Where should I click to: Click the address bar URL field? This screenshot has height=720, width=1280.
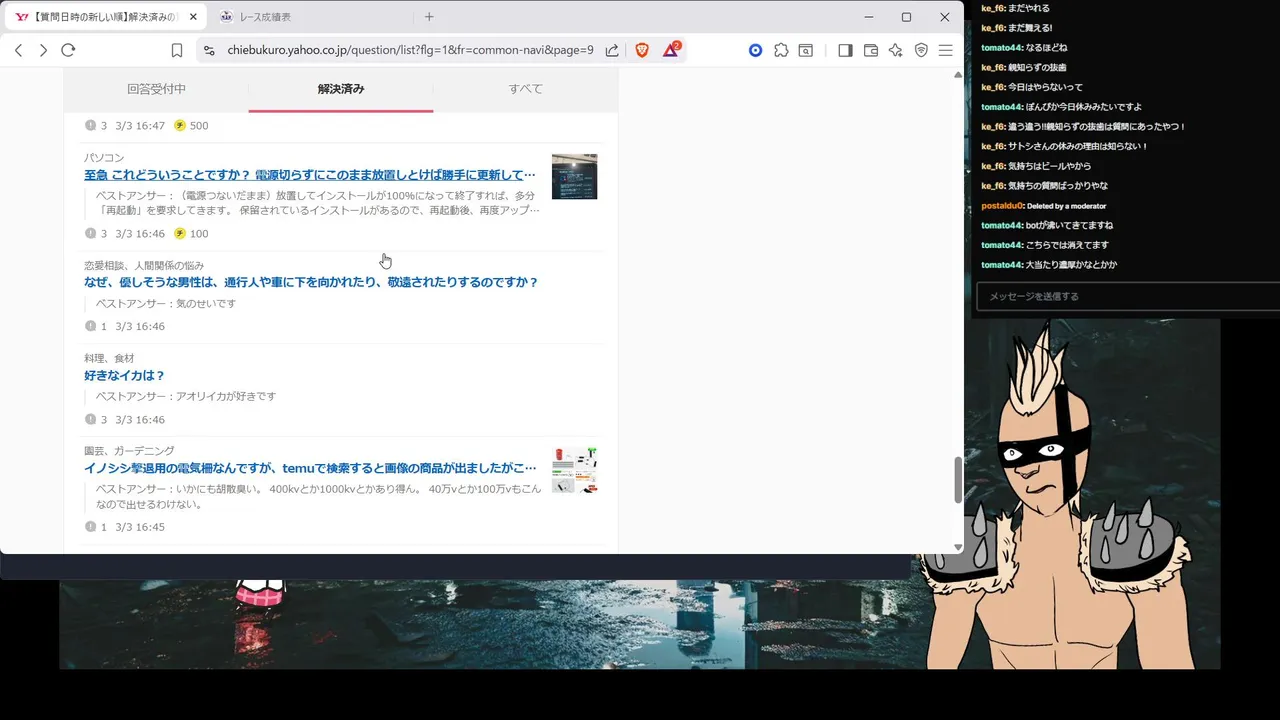click(x=410, y=50)
